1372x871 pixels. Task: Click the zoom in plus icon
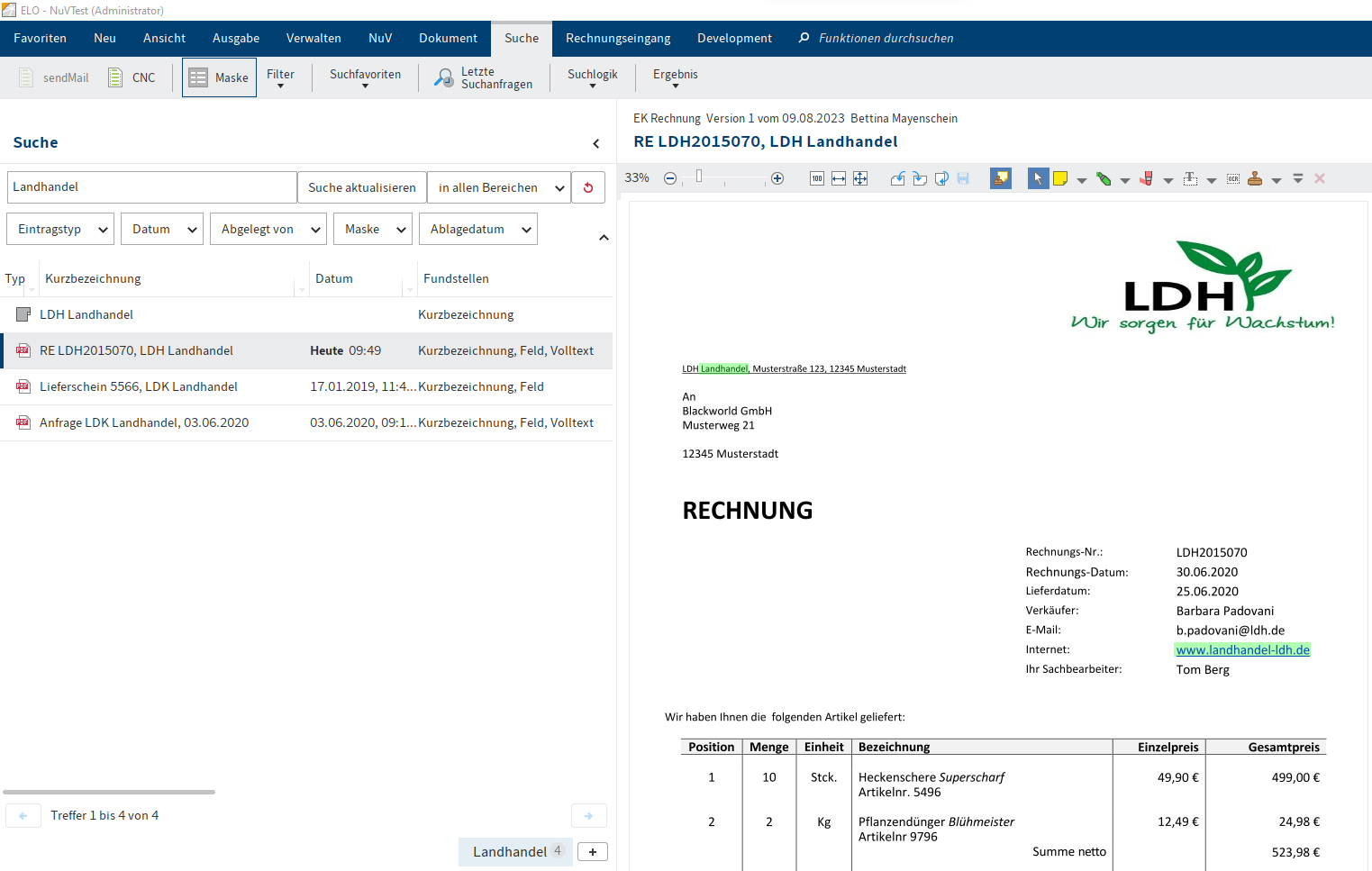777,178
